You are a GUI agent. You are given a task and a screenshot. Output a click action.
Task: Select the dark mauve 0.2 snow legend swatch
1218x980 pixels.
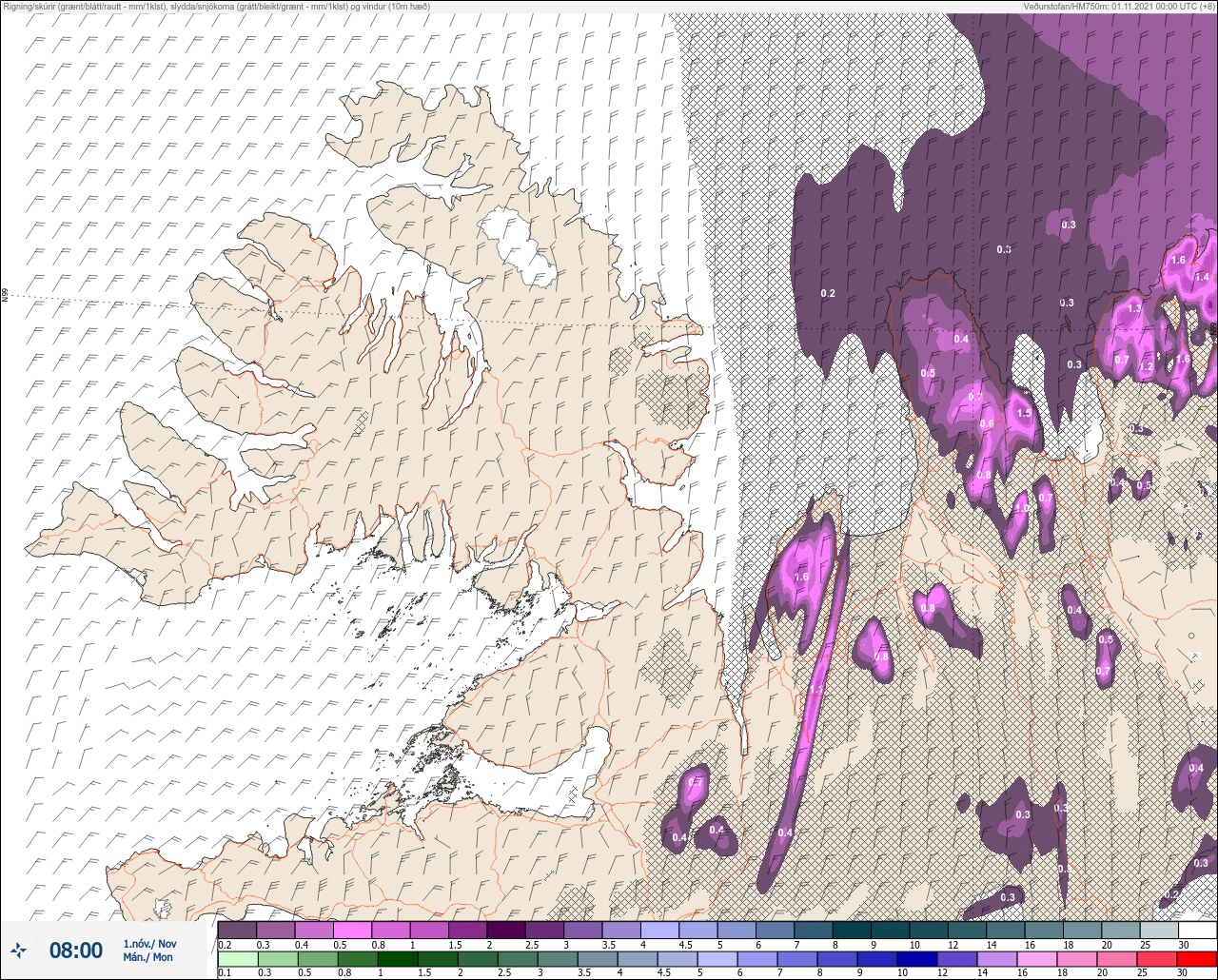coord(237,930)
